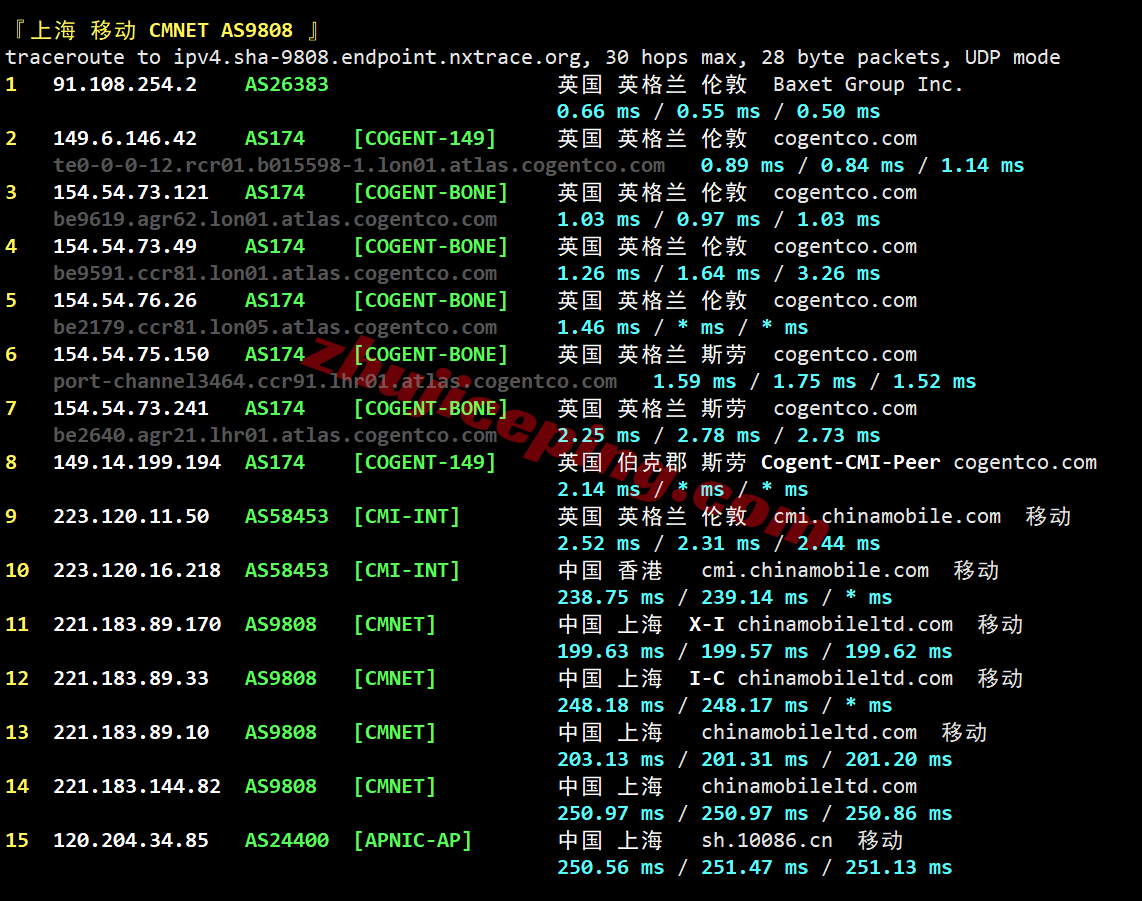Click latency 1.14 ms on hop 2
Viewport: 1142px width, 901px height.
(982, 165)
